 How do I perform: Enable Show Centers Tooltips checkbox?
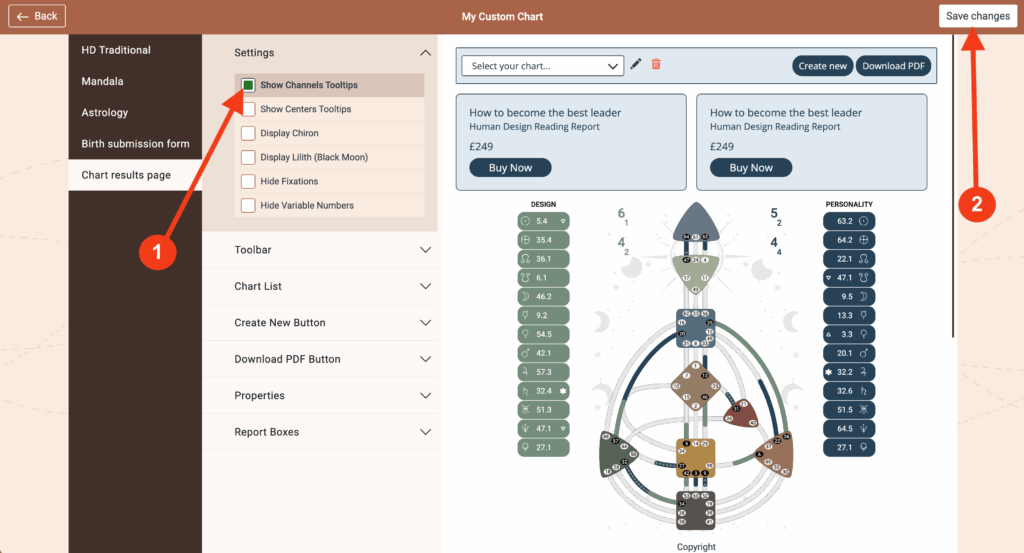point(248,109)
